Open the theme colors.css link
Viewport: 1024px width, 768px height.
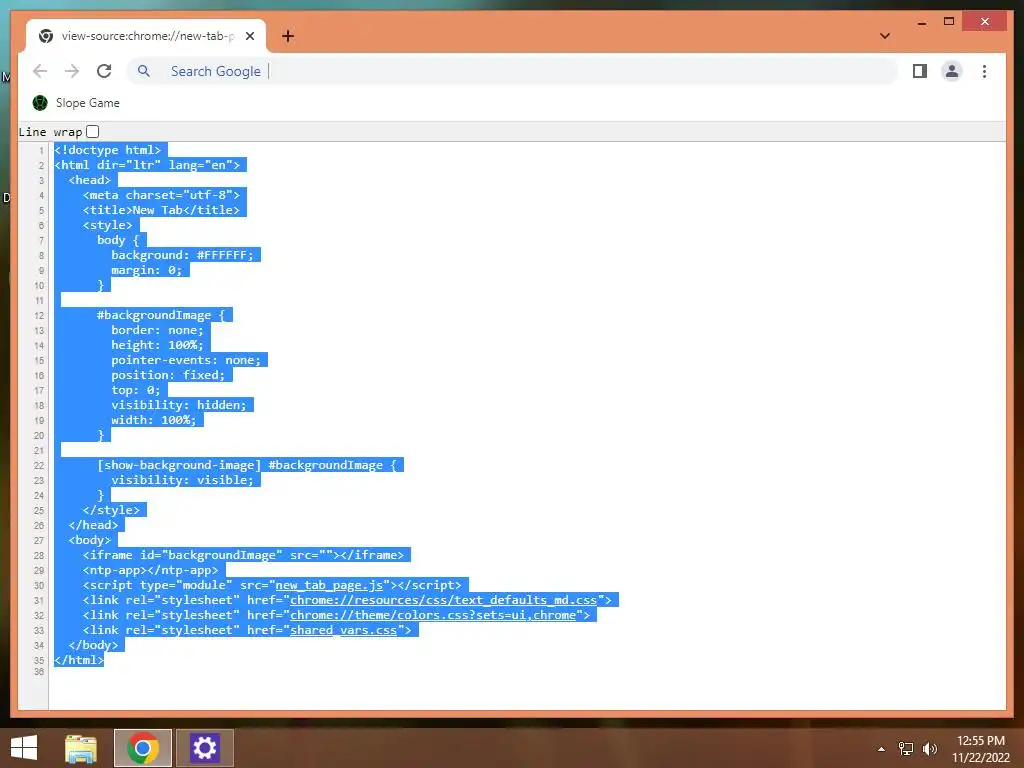[433, 615]
